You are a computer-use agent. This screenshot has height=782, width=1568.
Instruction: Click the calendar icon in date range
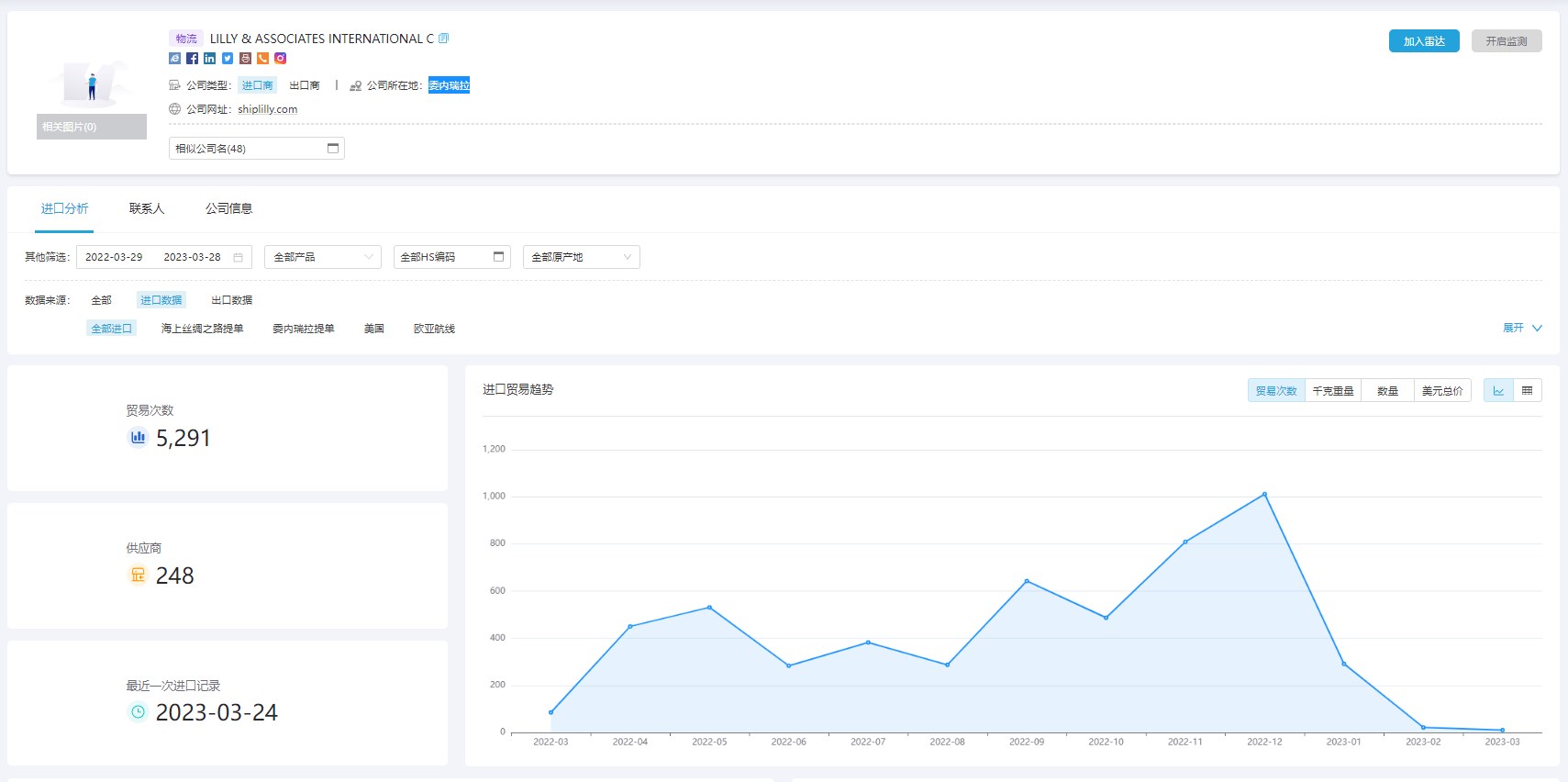pyautogui.click(x=238, y=258)
